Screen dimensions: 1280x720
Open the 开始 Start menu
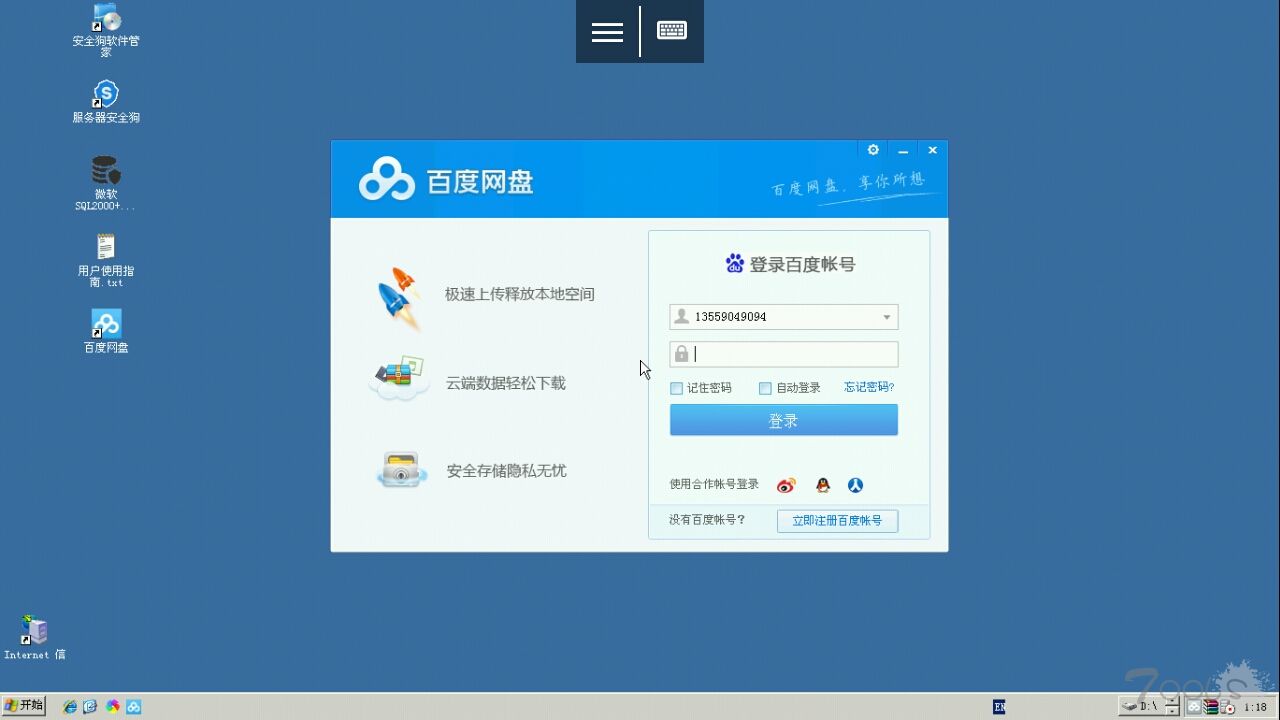pos(24,705)
